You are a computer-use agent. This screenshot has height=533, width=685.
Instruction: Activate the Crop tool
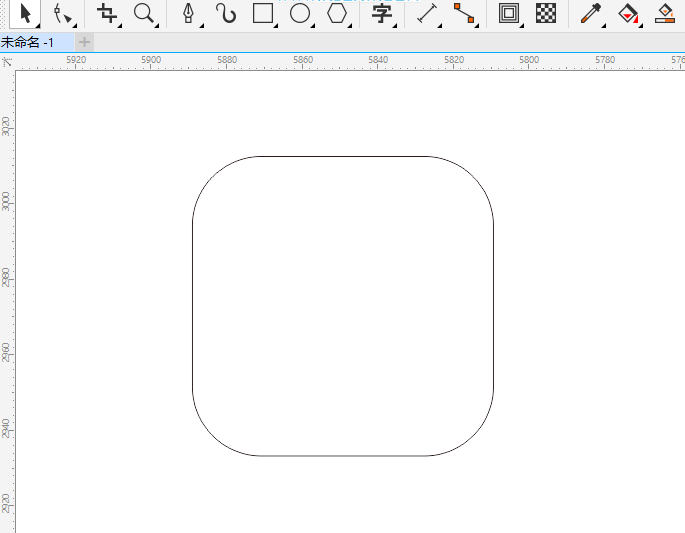tap(107, 13)
